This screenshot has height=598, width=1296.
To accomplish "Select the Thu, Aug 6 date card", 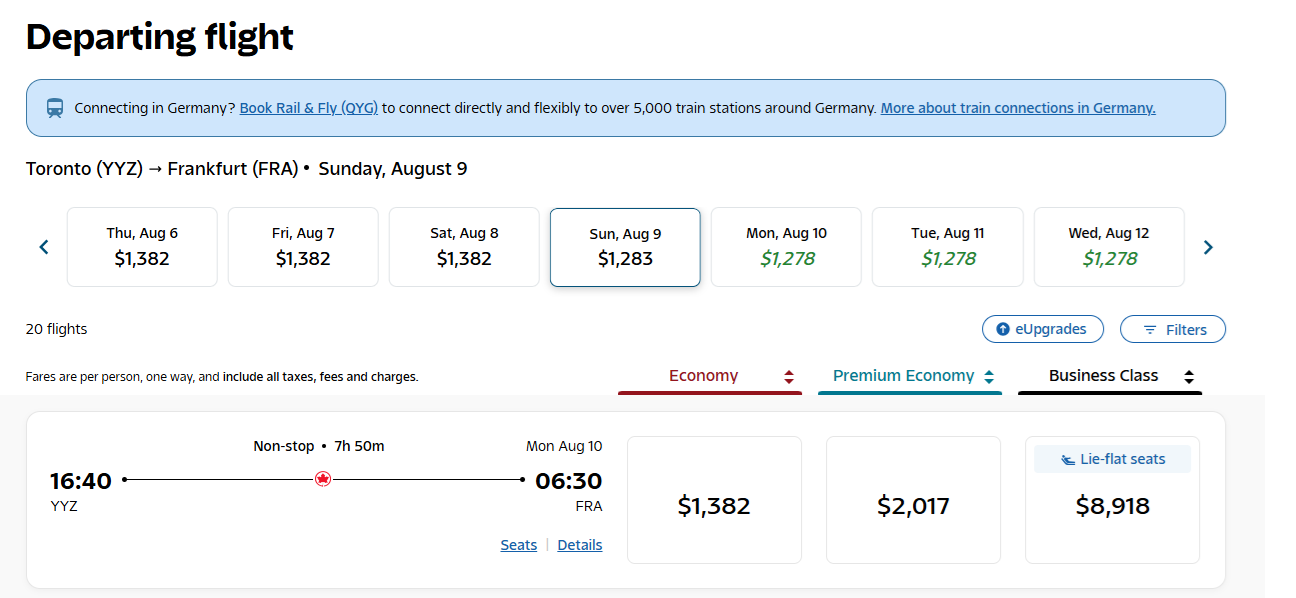I will [142, 247].
